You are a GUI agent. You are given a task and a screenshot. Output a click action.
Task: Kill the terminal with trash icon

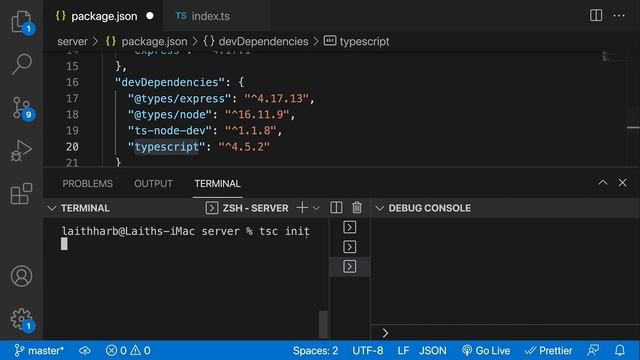[x=357, y=208]
